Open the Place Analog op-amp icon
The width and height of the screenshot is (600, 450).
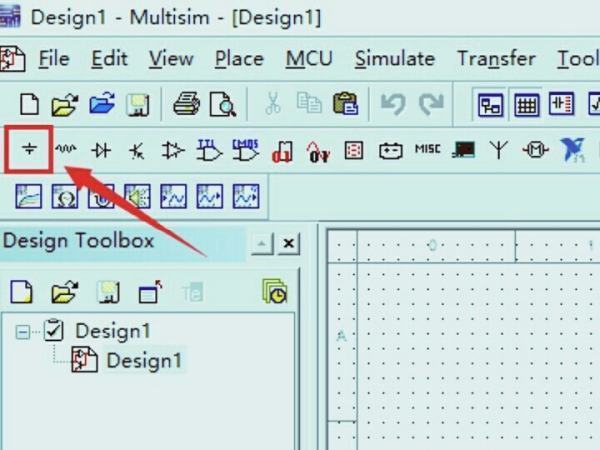click(173, 150)
